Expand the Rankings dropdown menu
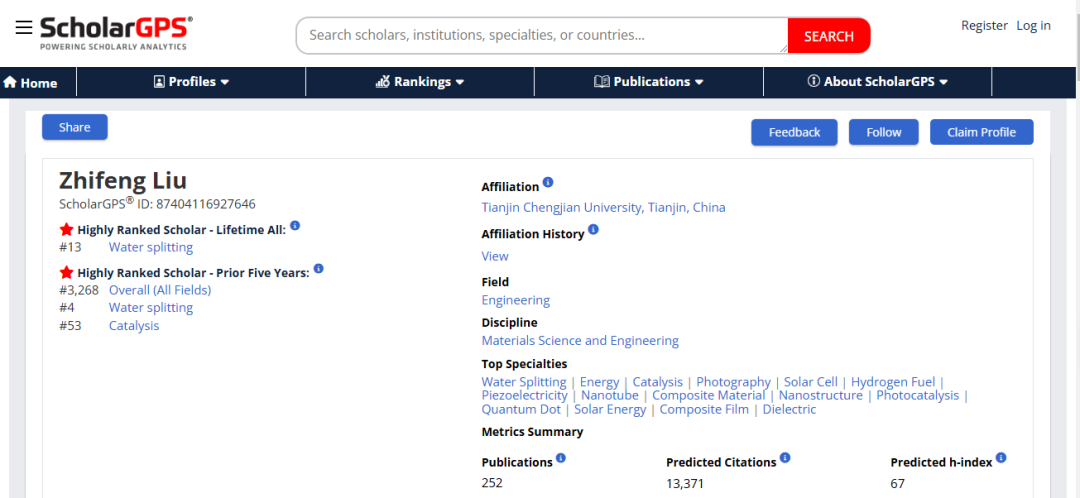The height and width of the screenshot is (498, 1080). (x=420, y=82)
